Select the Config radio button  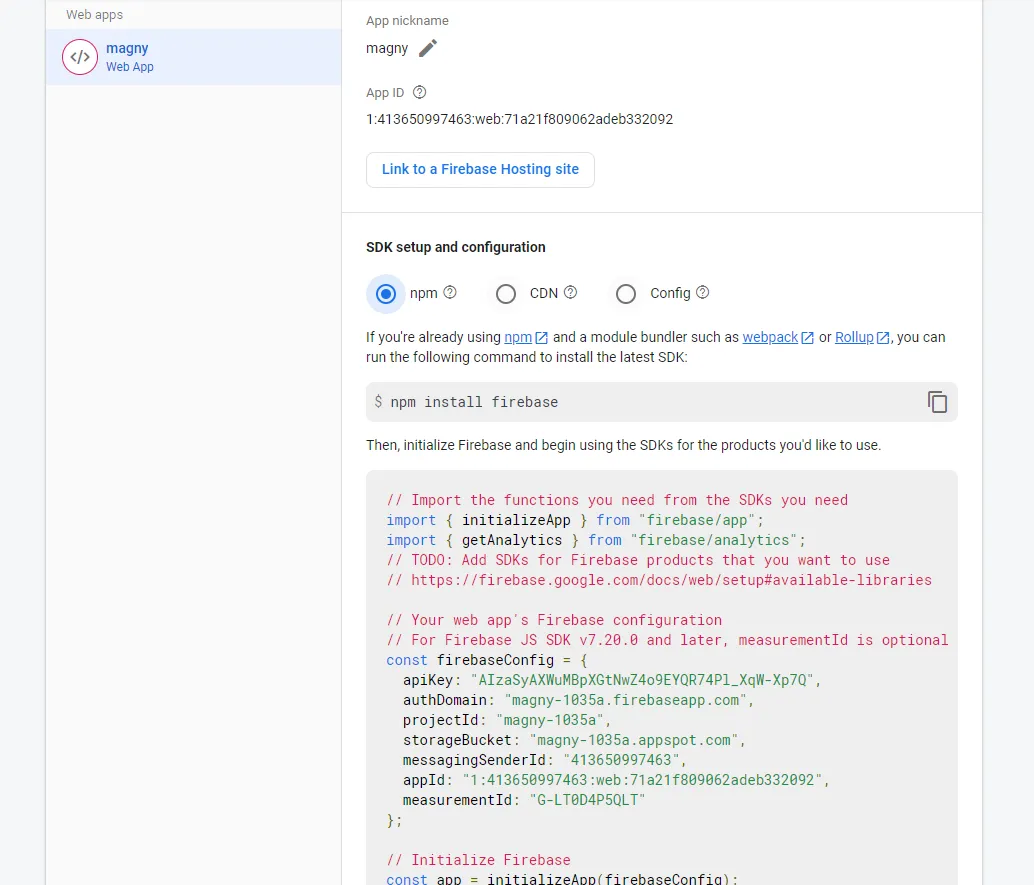626,294
